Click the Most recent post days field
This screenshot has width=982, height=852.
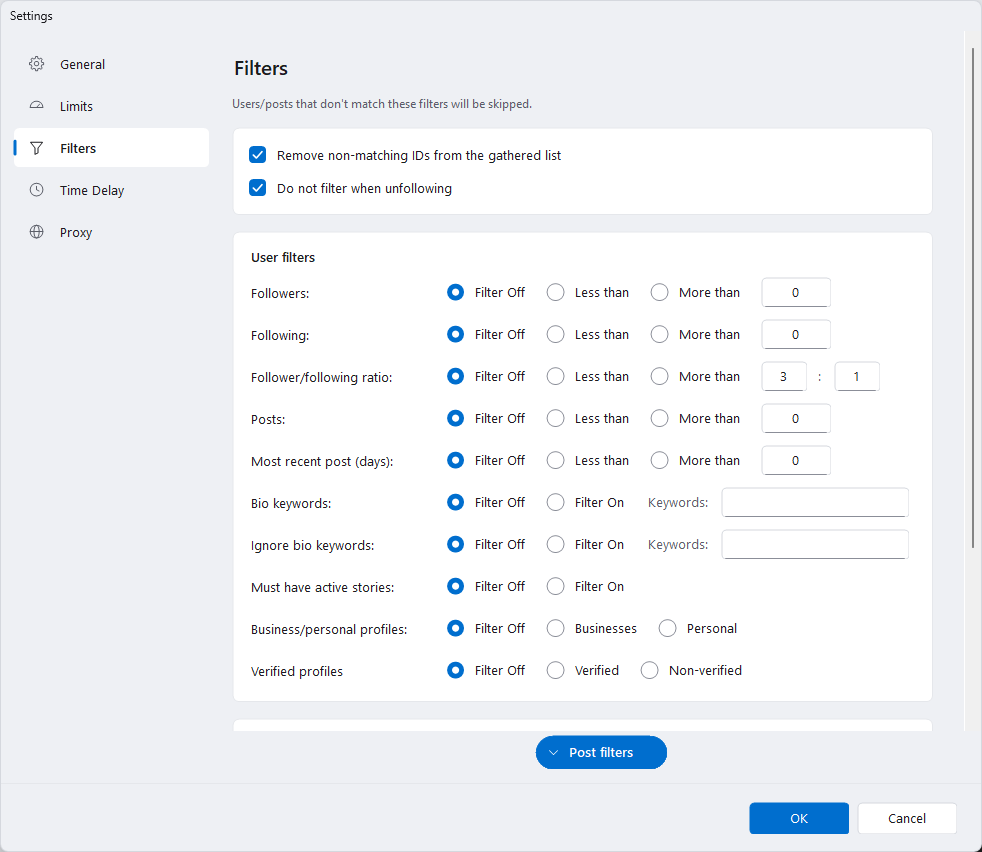tap(795, 460)
